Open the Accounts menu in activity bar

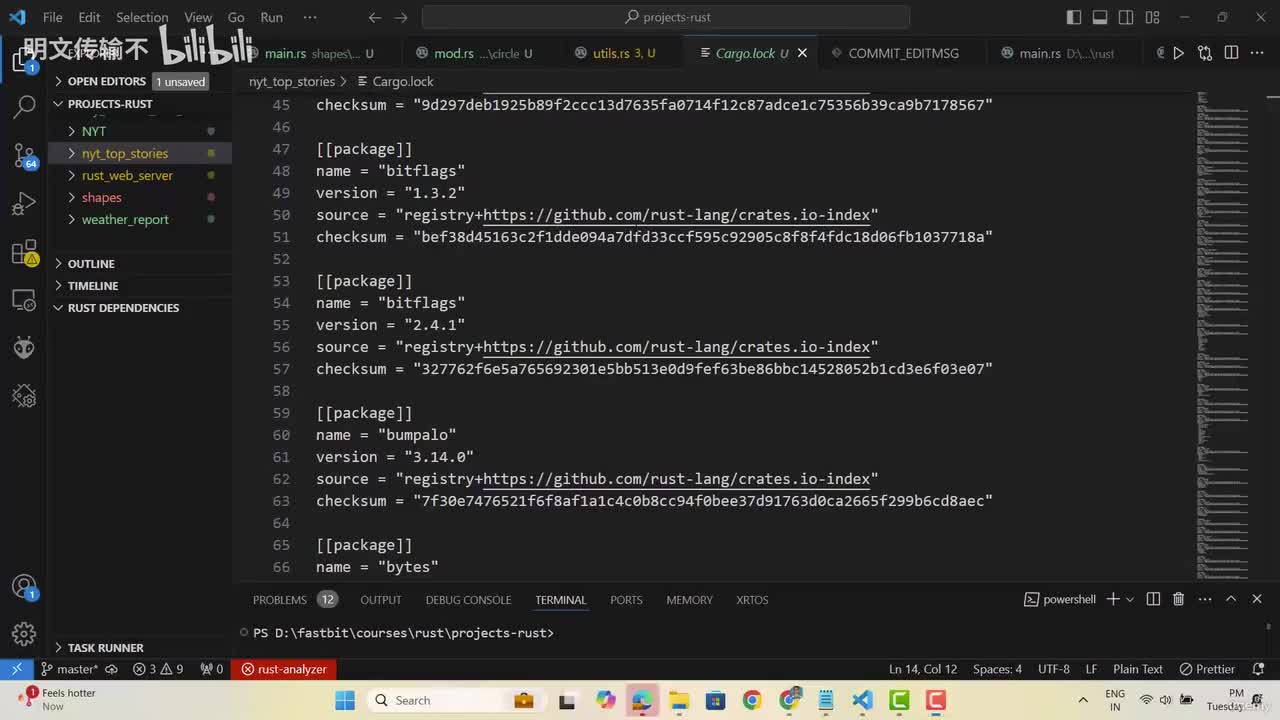[24, 587]
